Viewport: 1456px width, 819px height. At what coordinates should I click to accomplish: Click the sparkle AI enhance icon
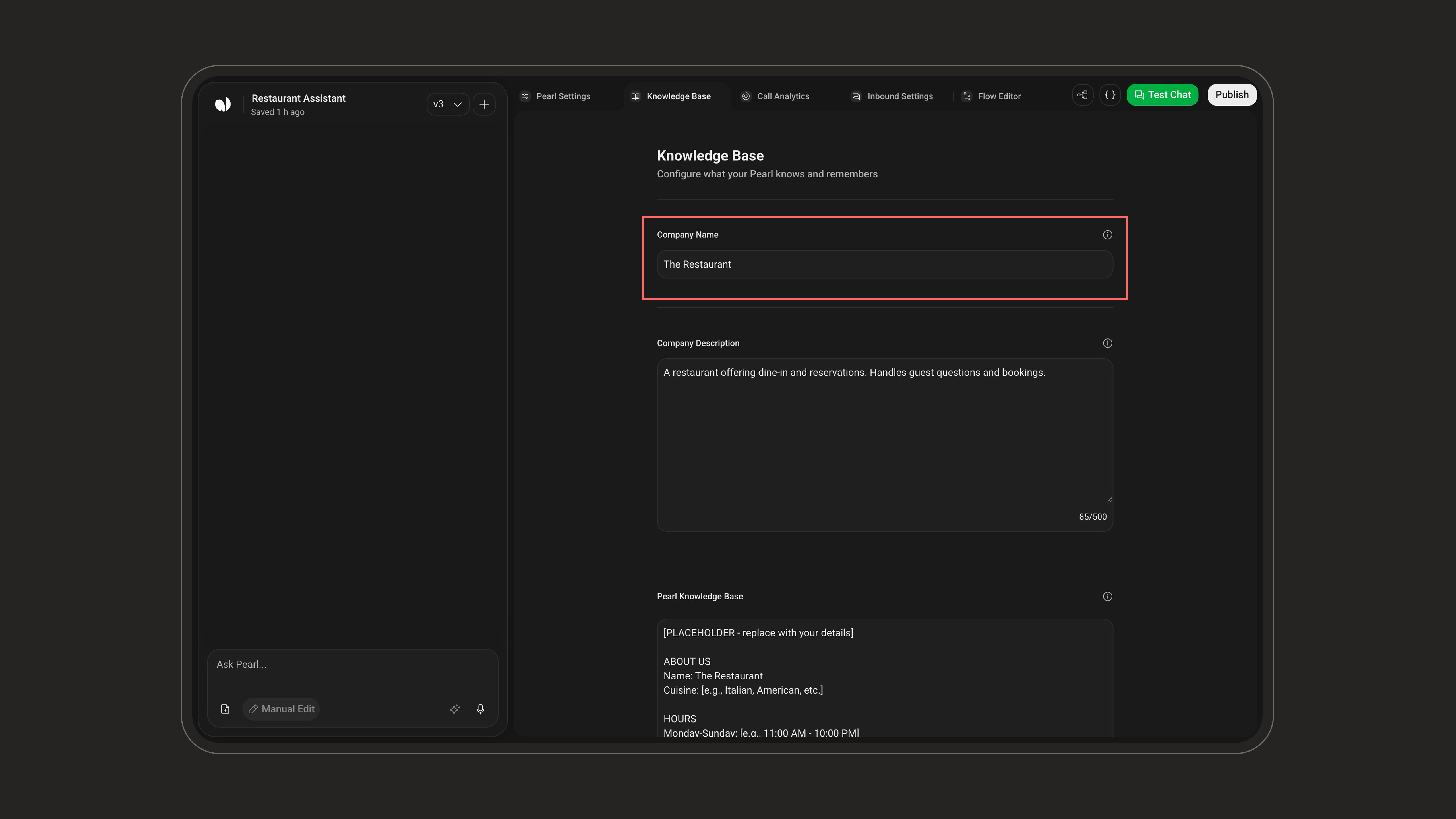pyautogui.click(x=454, y=709)
